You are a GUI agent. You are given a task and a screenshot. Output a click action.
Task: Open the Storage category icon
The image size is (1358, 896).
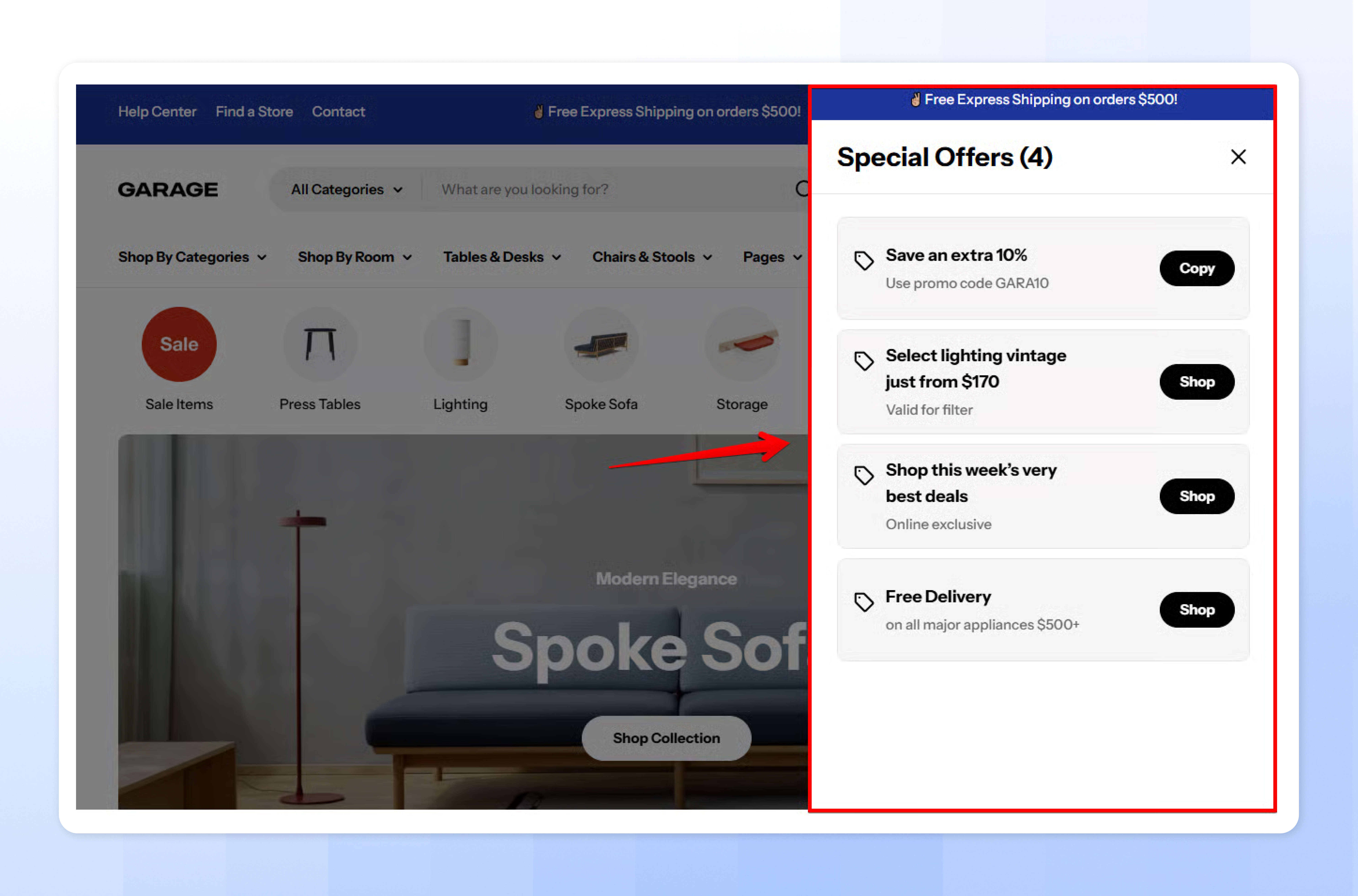tap(742, 344)
